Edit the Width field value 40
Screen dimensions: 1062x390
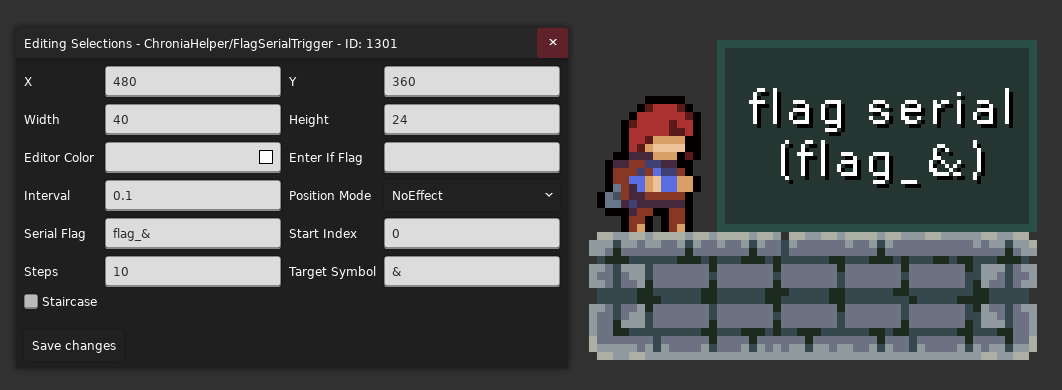(x=193, y=119)
